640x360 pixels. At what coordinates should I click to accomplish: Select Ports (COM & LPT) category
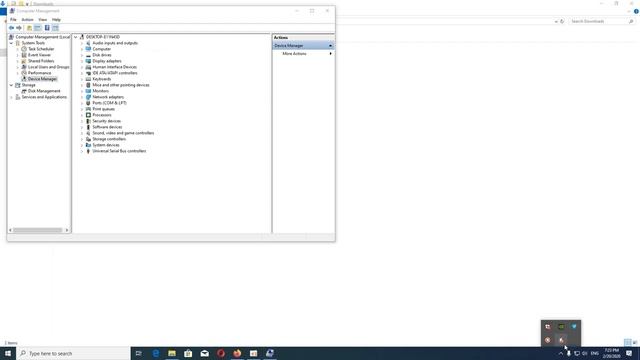coord(109,103)
